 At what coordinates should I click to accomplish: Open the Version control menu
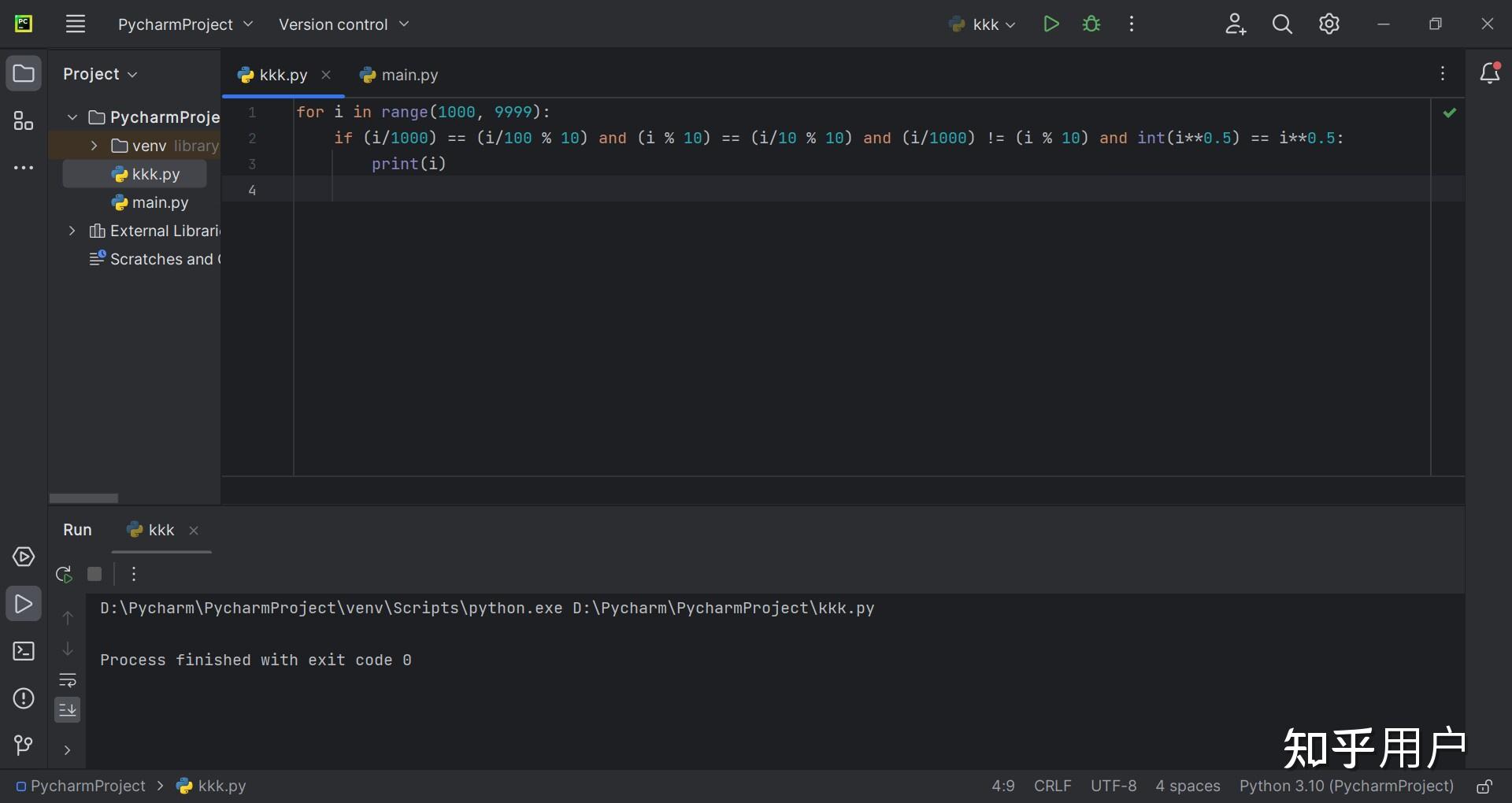344,24
